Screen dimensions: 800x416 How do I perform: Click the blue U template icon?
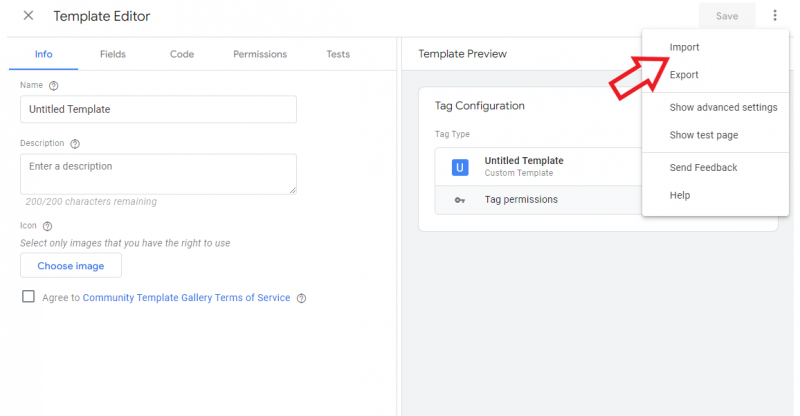(460, 167)
